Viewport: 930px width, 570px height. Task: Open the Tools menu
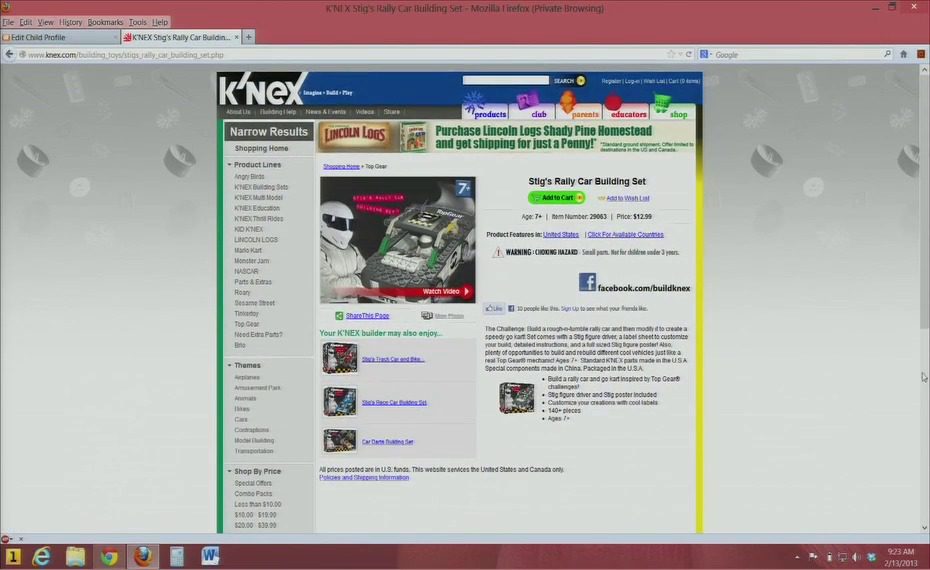click(x=138, y=22)
